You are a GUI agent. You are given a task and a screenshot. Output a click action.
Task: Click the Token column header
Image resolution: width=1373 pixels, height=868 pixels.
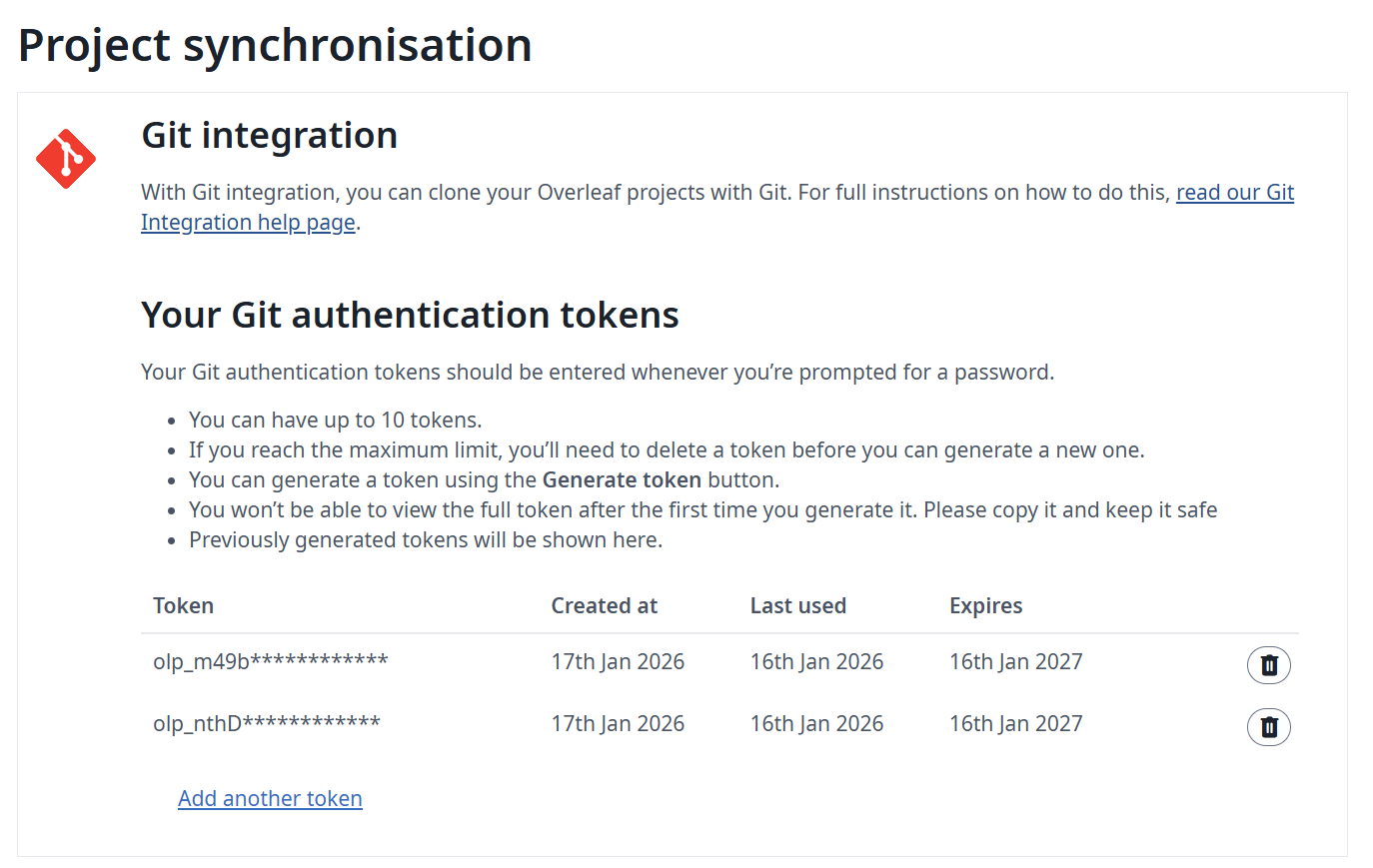pyautogui.click(x=183, y=606)
